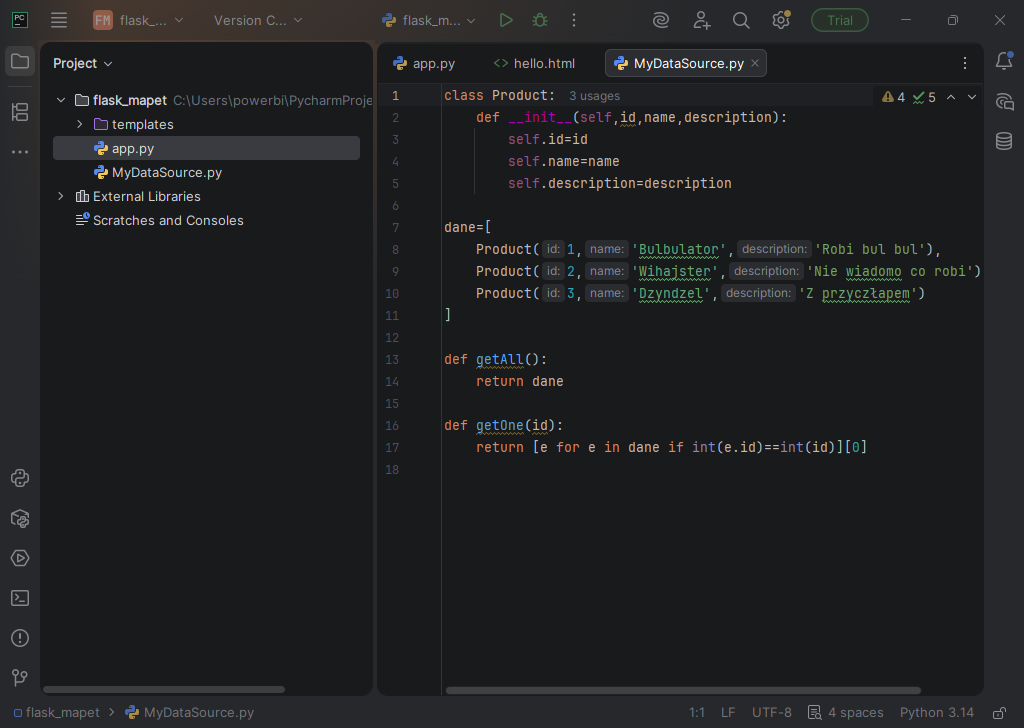Click the 'Bulbulator' string literal

679,249
